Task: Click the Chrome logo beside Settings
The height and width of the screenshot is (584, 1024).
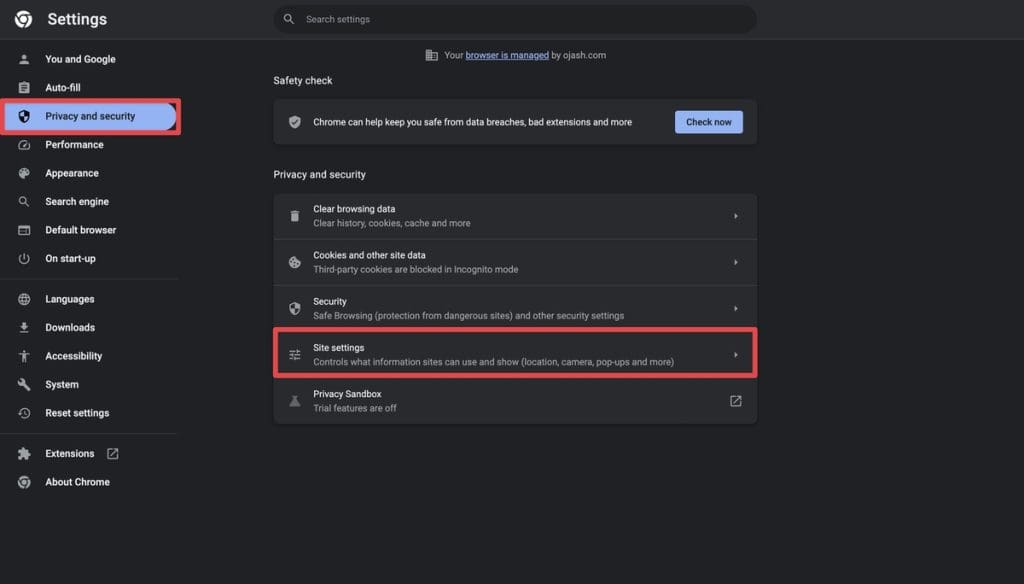Action: click(23, 19)
